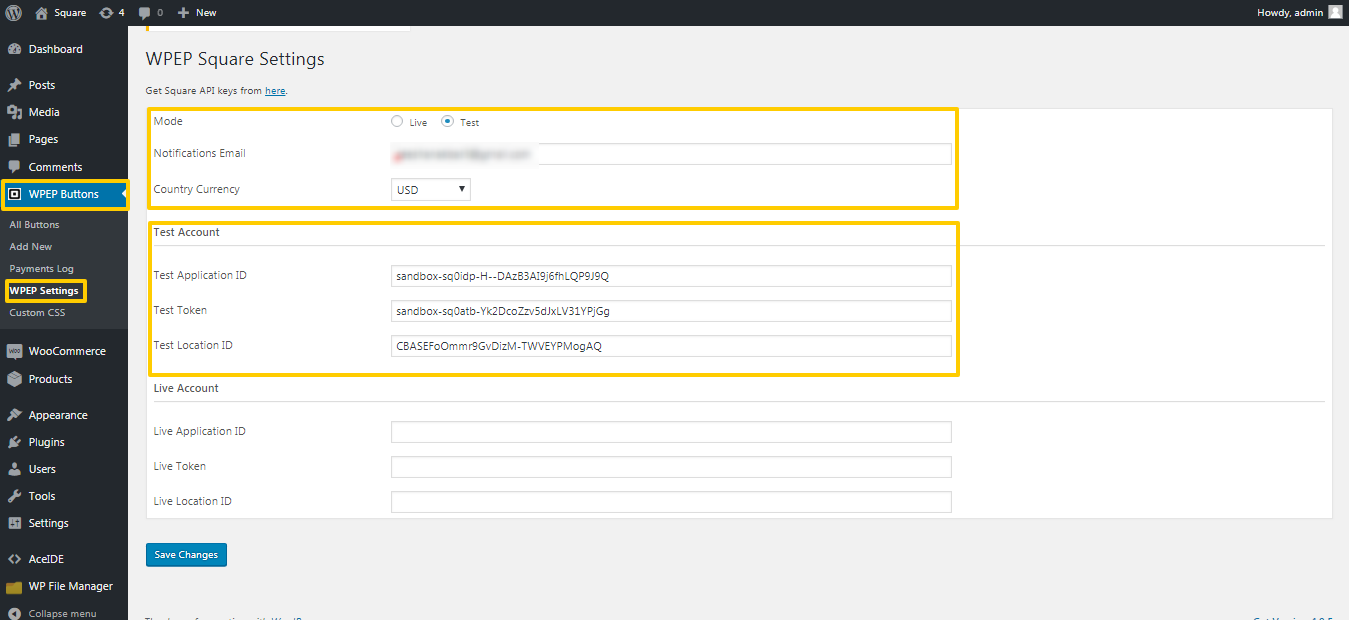The width and height of the screenshot is (1349, 620).
Task: Click the 'Test Account' section heading
Action: pos(187,232)
